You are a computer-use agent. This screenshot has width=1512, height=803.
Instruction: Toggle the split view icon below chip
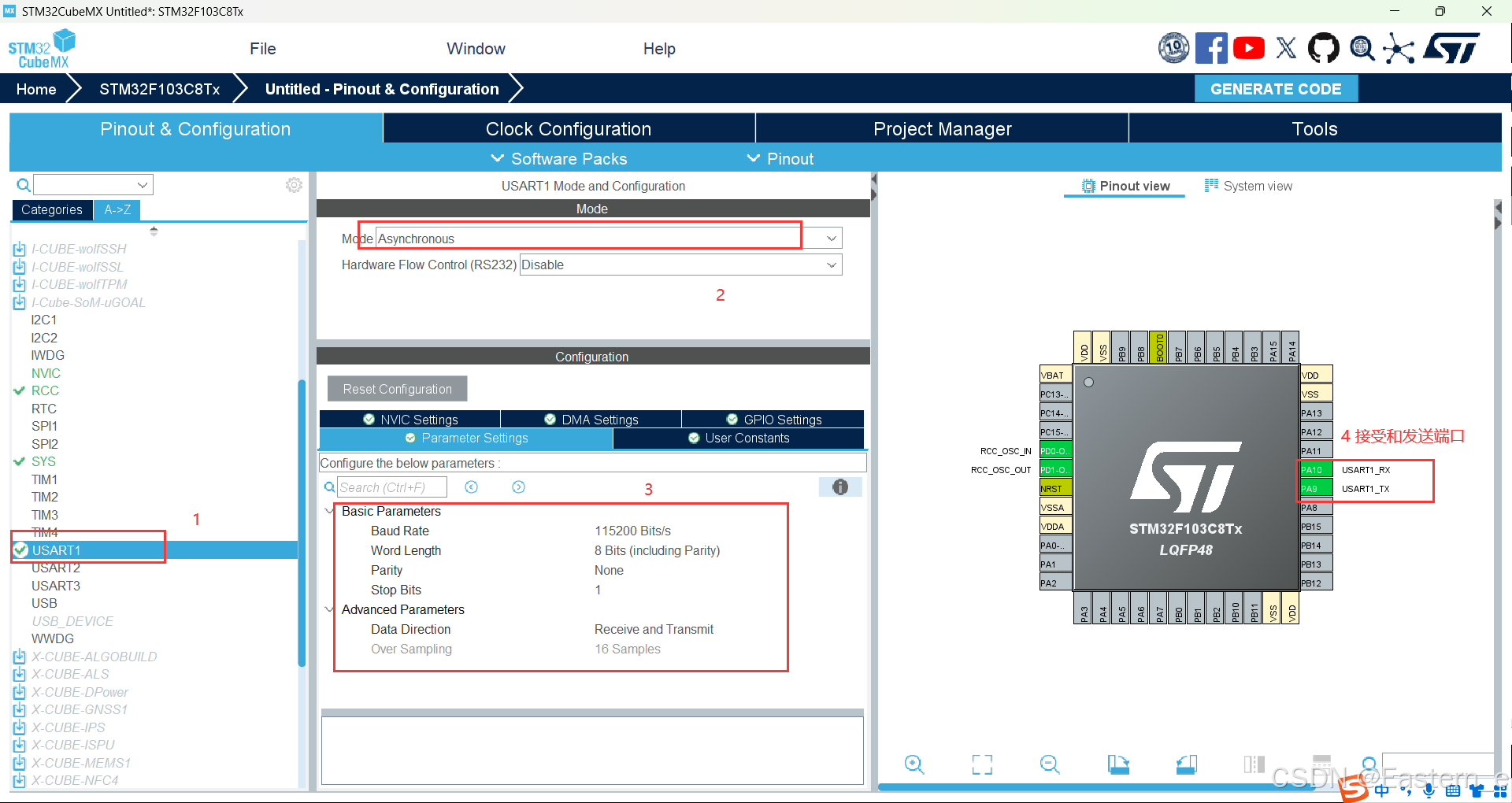coord(1254,764)
